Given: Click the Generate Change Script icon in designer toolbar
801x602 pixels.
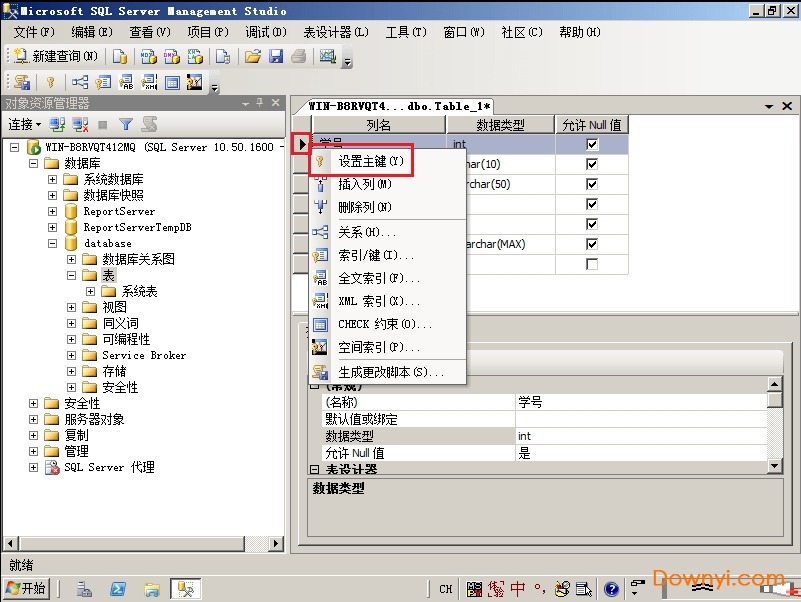Looking at the screenshot, I should click(x=21, y=82).
